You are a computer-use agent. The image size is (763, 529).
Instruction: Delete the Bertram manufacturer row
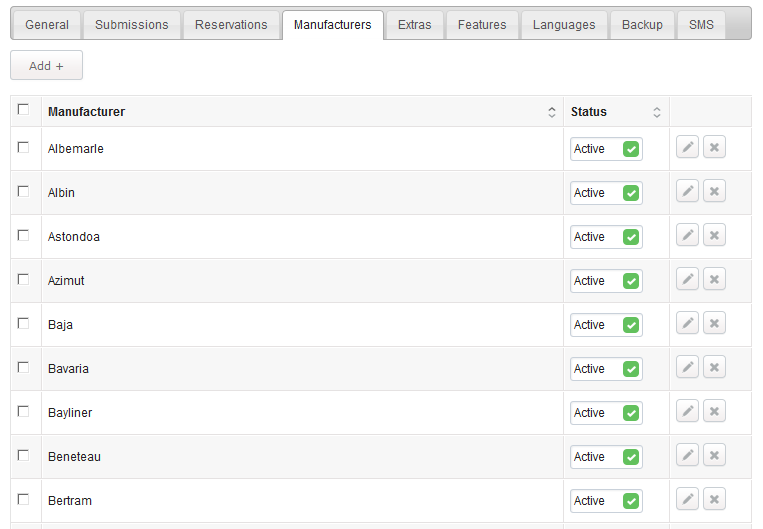click(x=714, y=499)
